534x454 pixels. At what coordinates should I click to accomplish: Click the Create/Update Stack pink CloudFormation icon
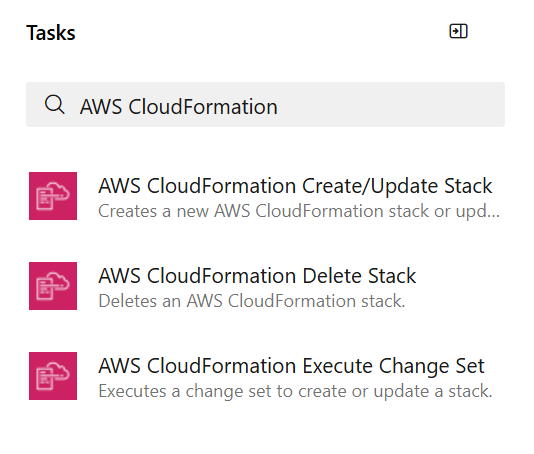tap(53, 196)
